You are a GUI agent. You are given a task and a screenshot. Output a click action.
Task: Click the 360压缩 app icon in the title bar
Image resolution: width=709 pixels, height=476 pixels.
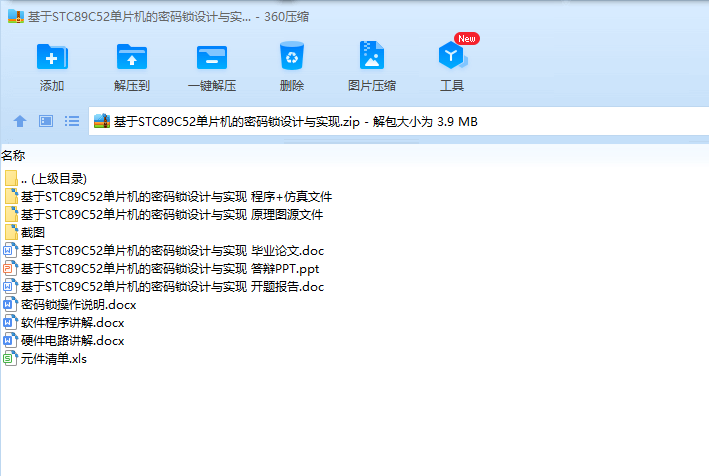click(x=16, y=16)
